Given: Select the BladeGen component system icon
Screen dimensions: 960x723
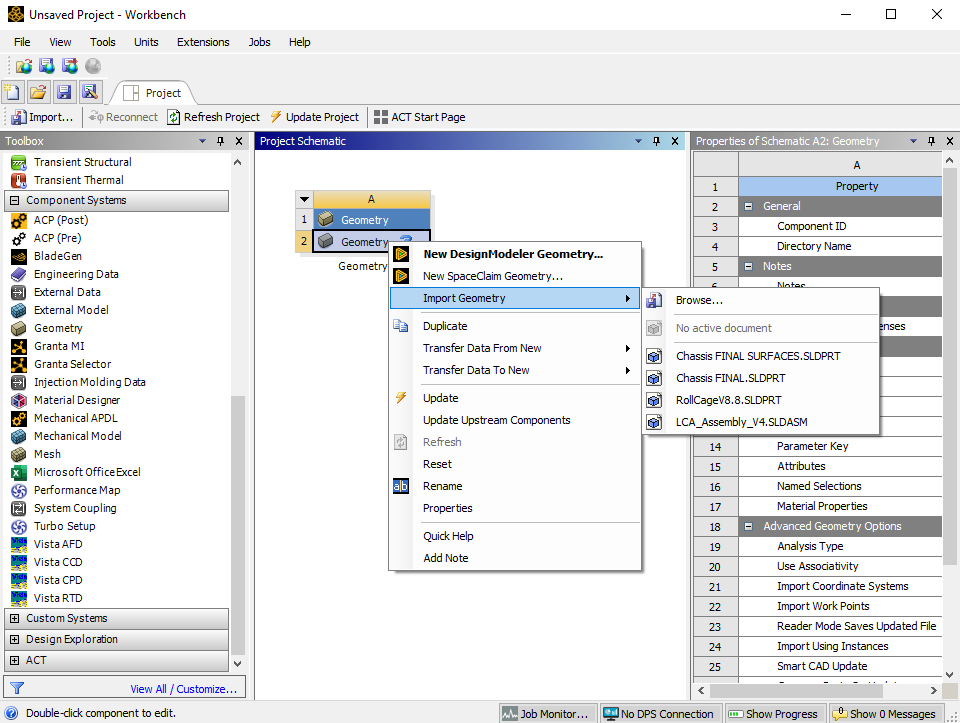Looking at the screenshot, I should click(19, 257).
